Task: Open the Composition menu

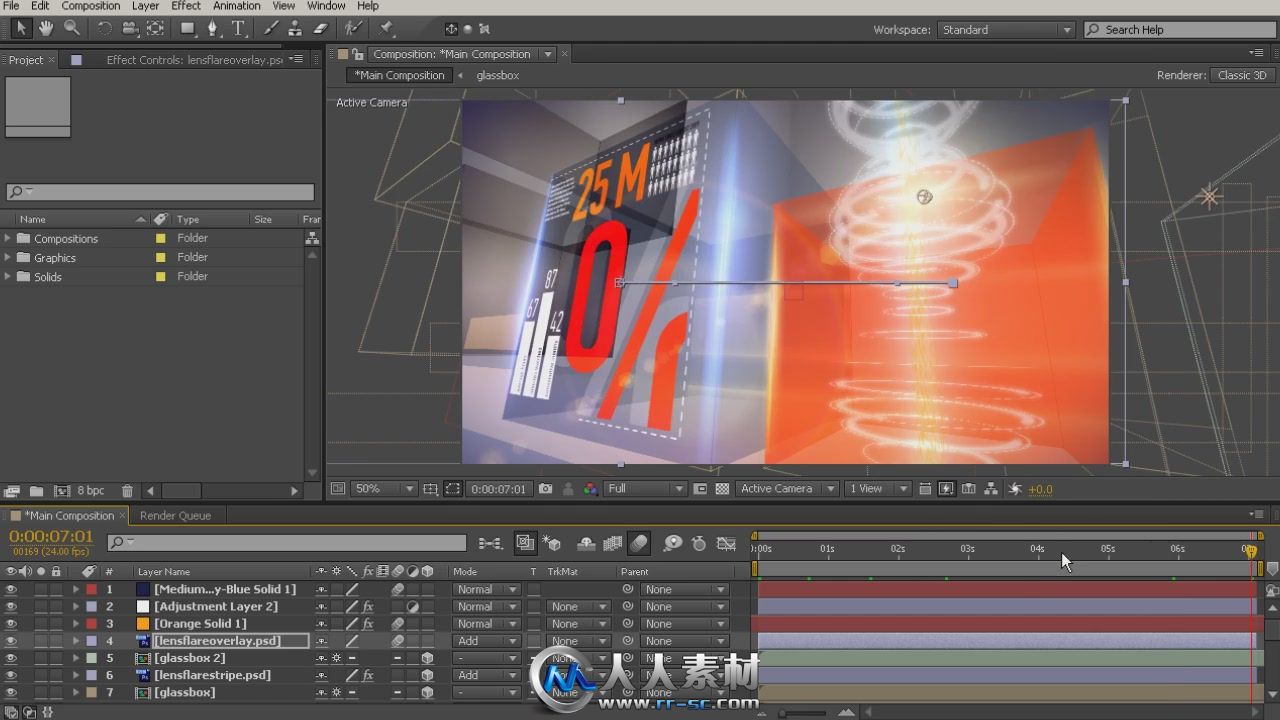Action: pyautogui.click(x=91, y=6)
